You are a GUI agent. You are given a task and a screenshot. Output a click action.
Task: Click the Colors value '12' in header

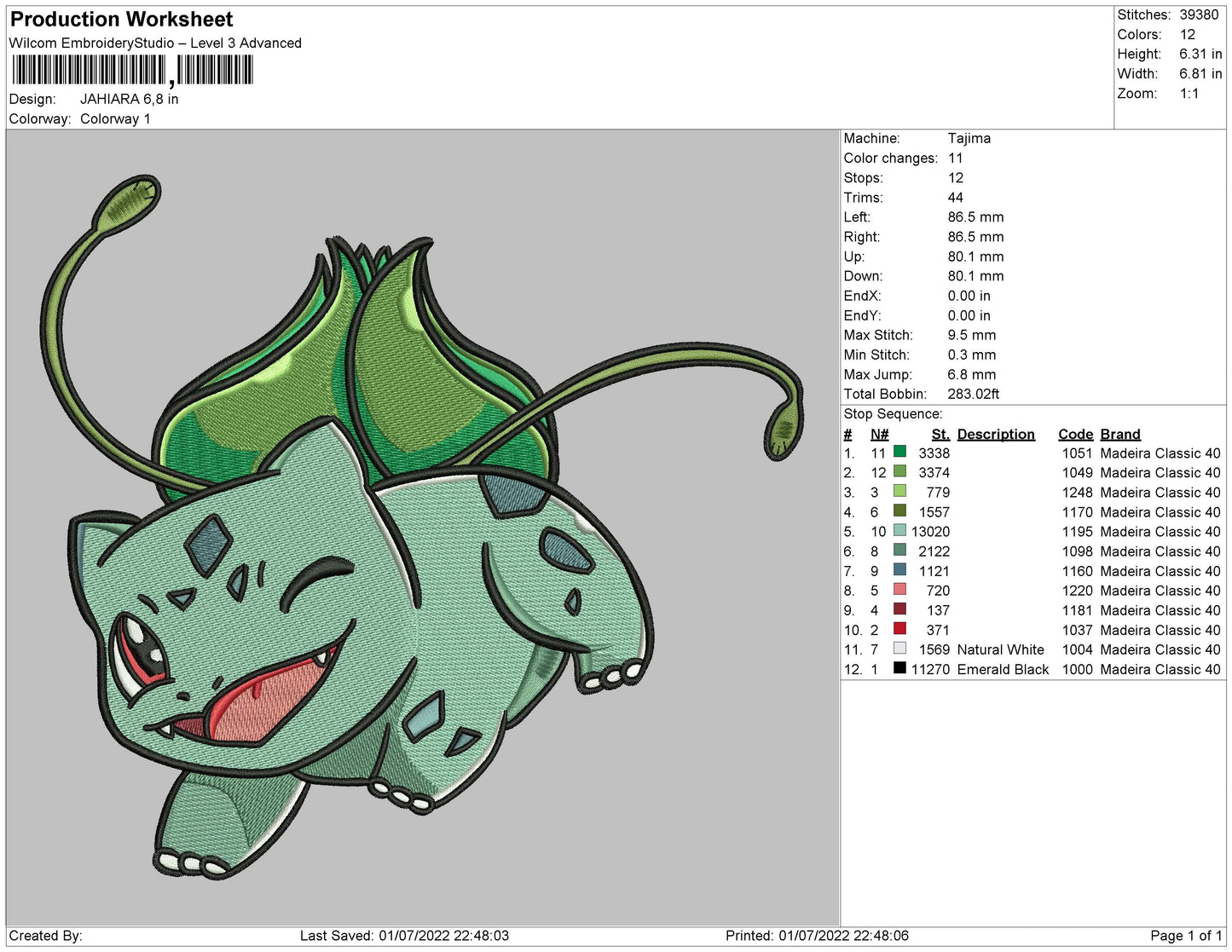tap(1188, 34)
